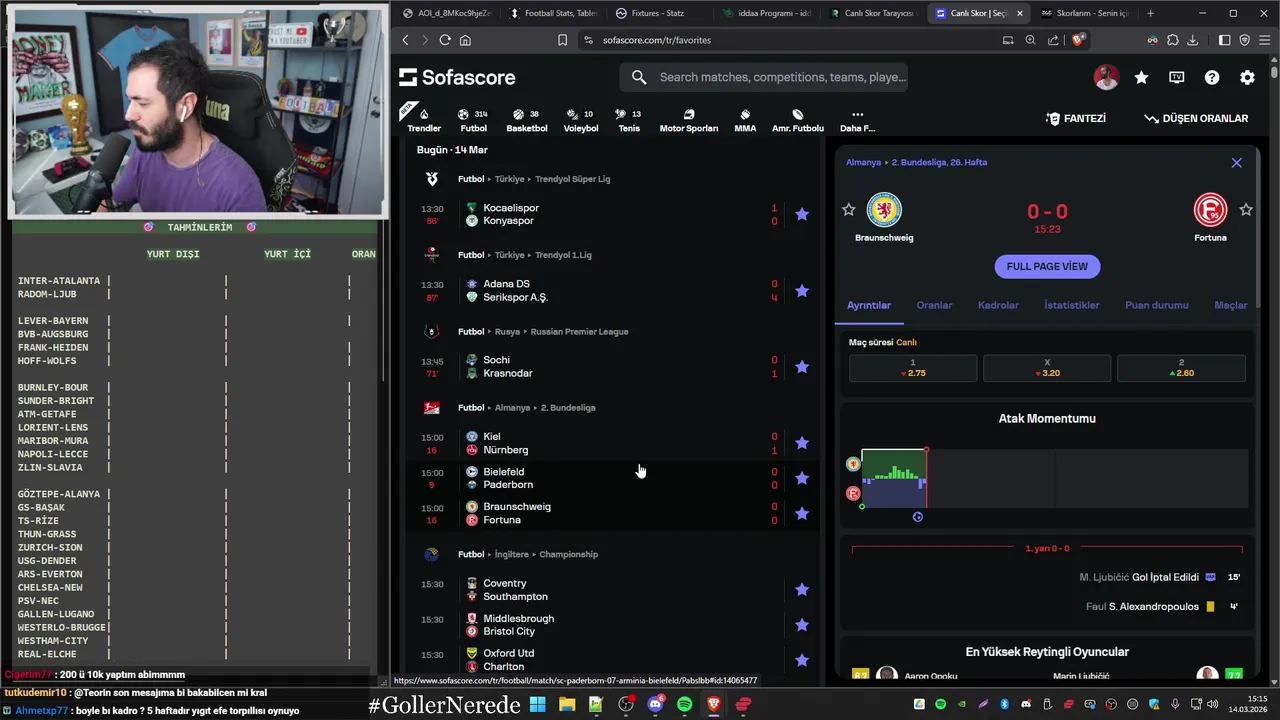Toggle favorite star for Middlesbrough–Bristol City

(x=802, y=625)
